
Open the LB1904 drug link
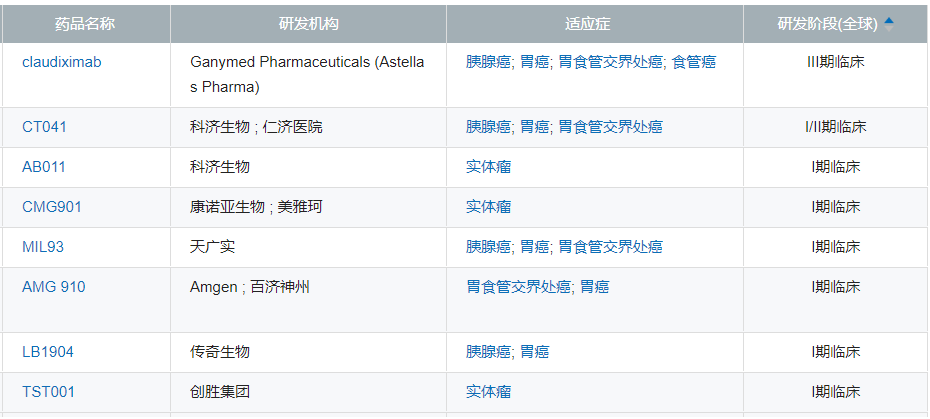coord(48,352)
